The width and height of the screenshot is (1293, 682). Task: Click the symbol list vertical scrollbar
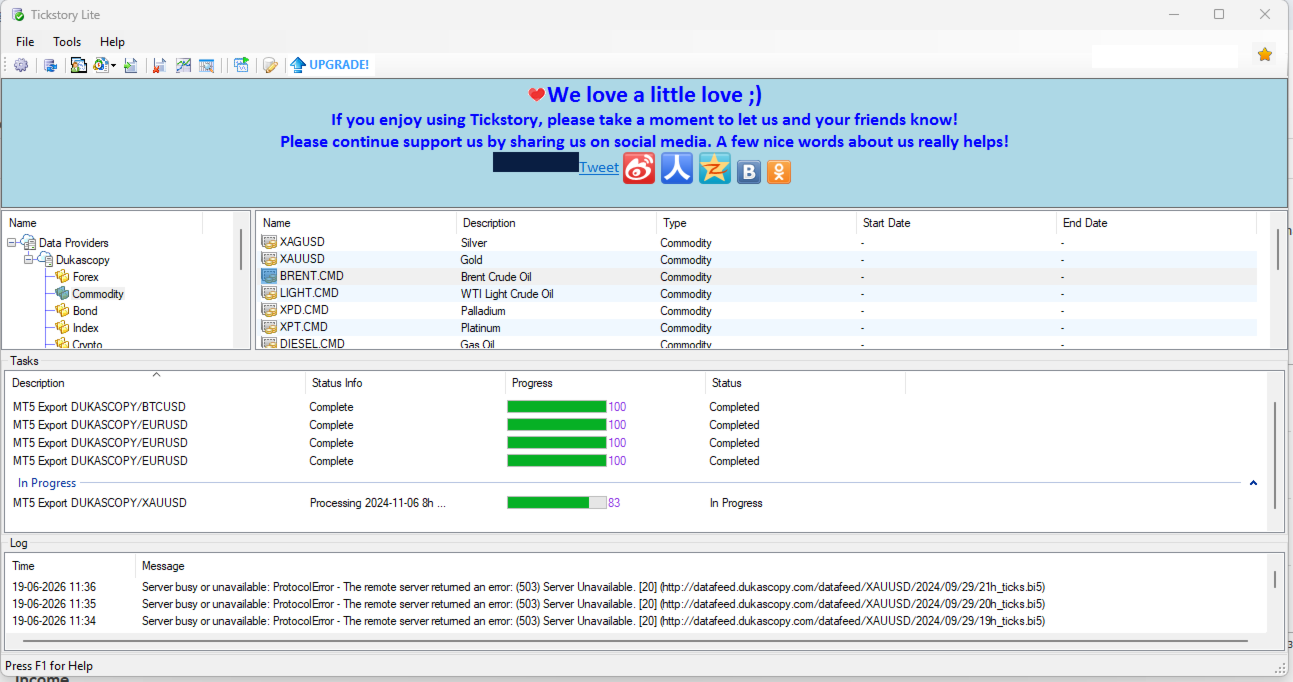[x=1277, y=249]
